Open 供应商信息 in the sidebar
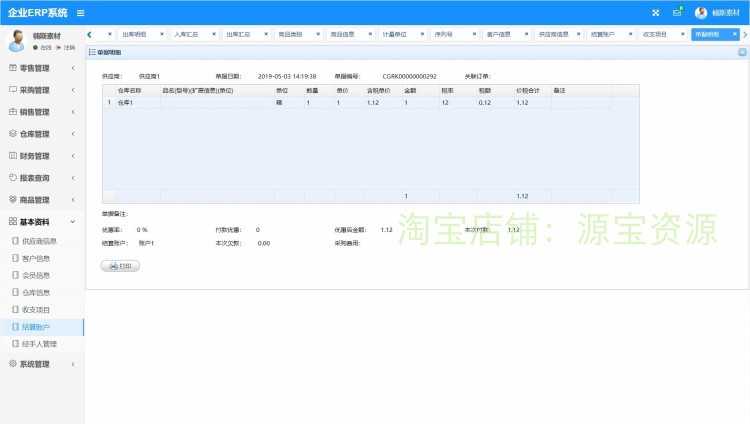Image resolution: width=750 pixels, height=424 pixels. tap(39, 241)
